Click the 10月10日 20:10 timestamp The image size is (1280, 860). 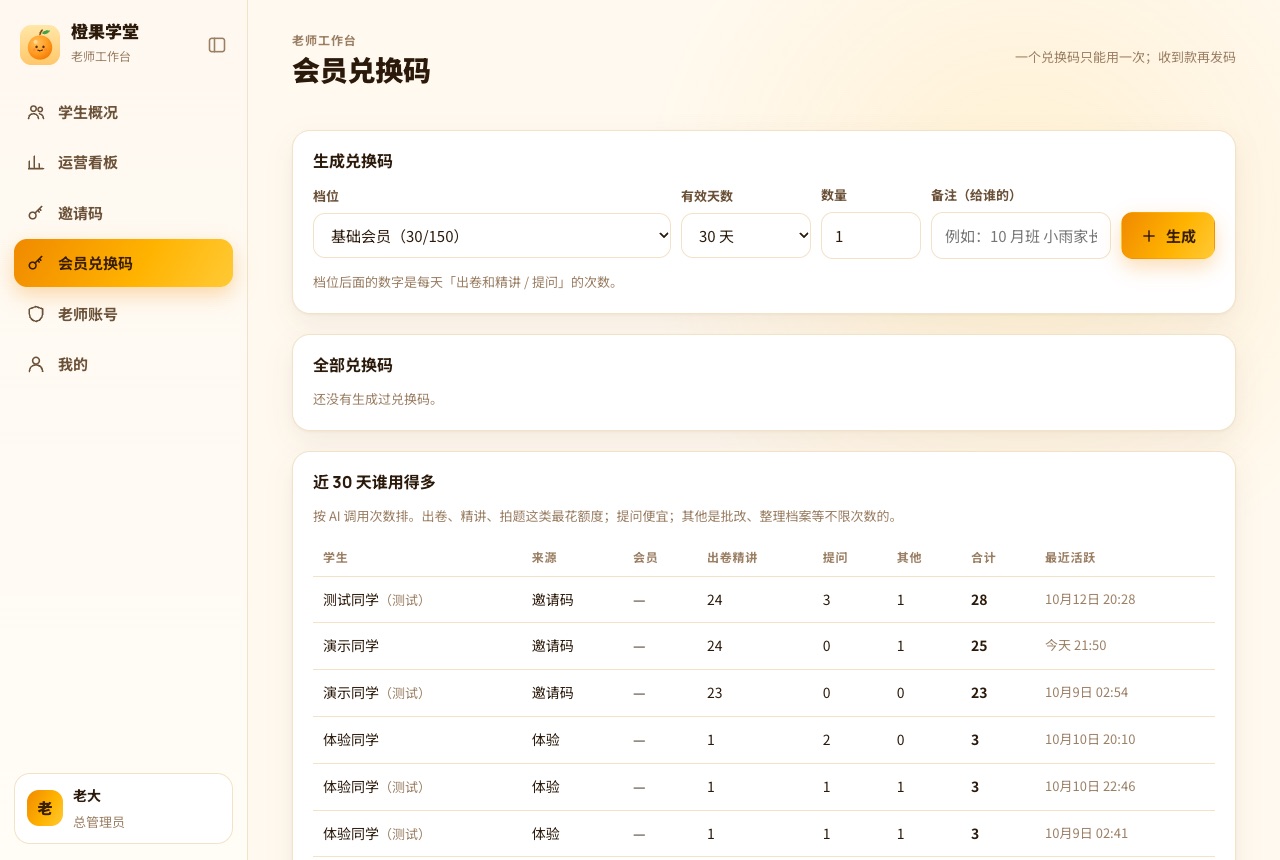(1090, 740)
